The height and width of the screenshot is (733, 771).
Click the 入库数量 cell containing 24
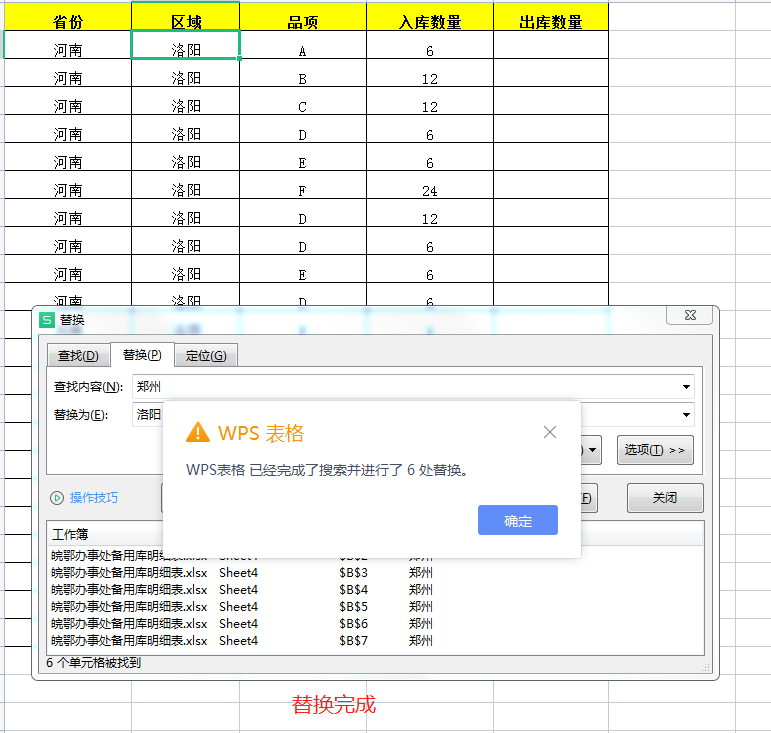click(x=430, y=185)
